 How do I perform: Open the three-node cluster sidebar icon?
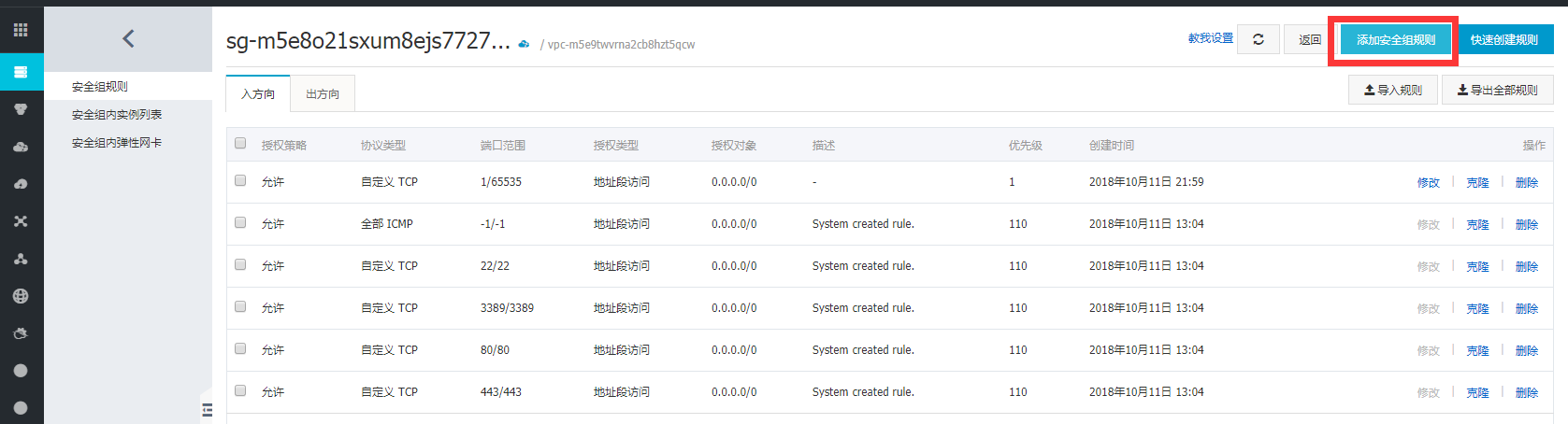[21, 259]
